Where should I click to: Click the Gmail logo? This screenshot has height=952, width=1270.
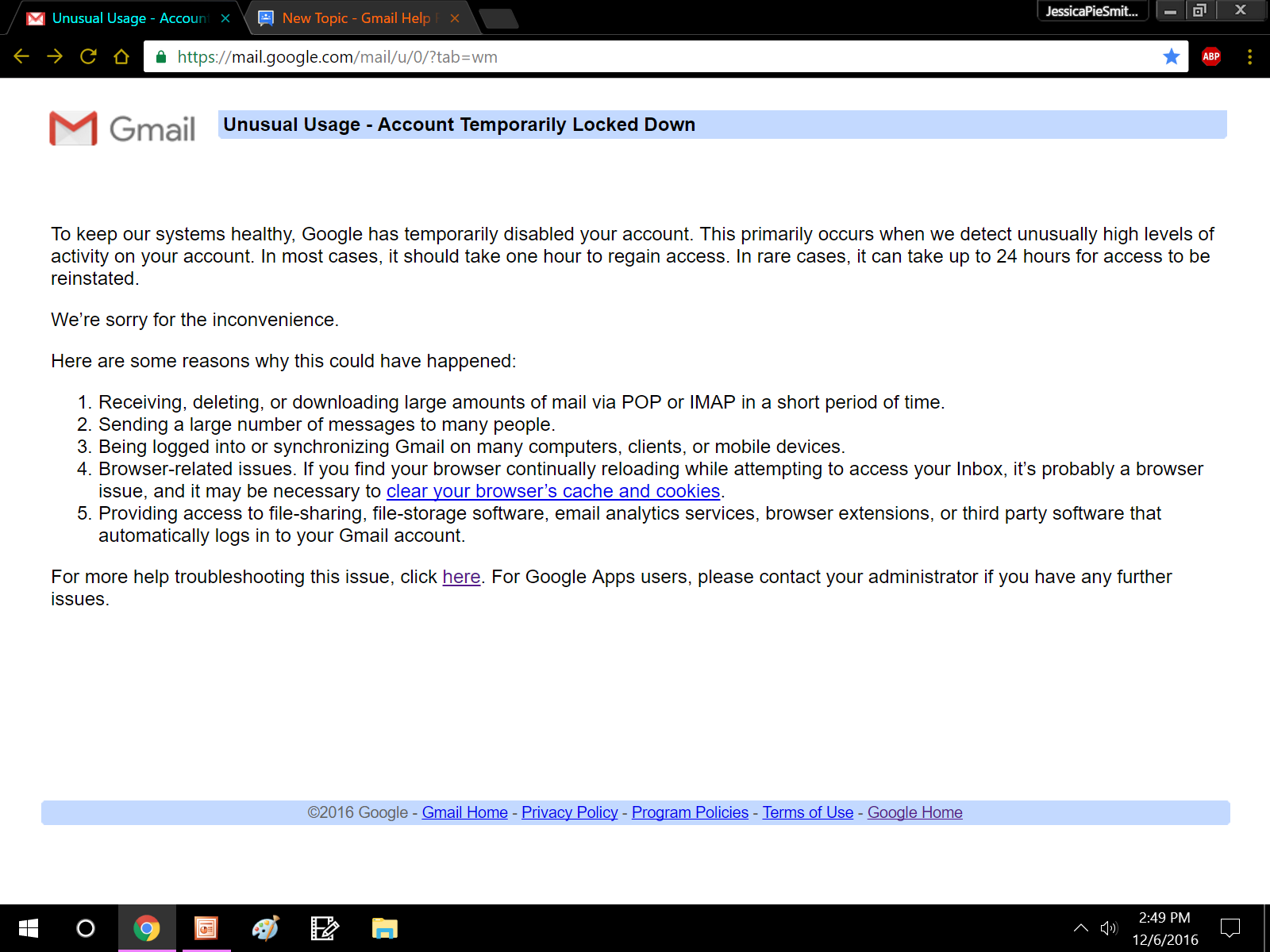coord(122,129)
